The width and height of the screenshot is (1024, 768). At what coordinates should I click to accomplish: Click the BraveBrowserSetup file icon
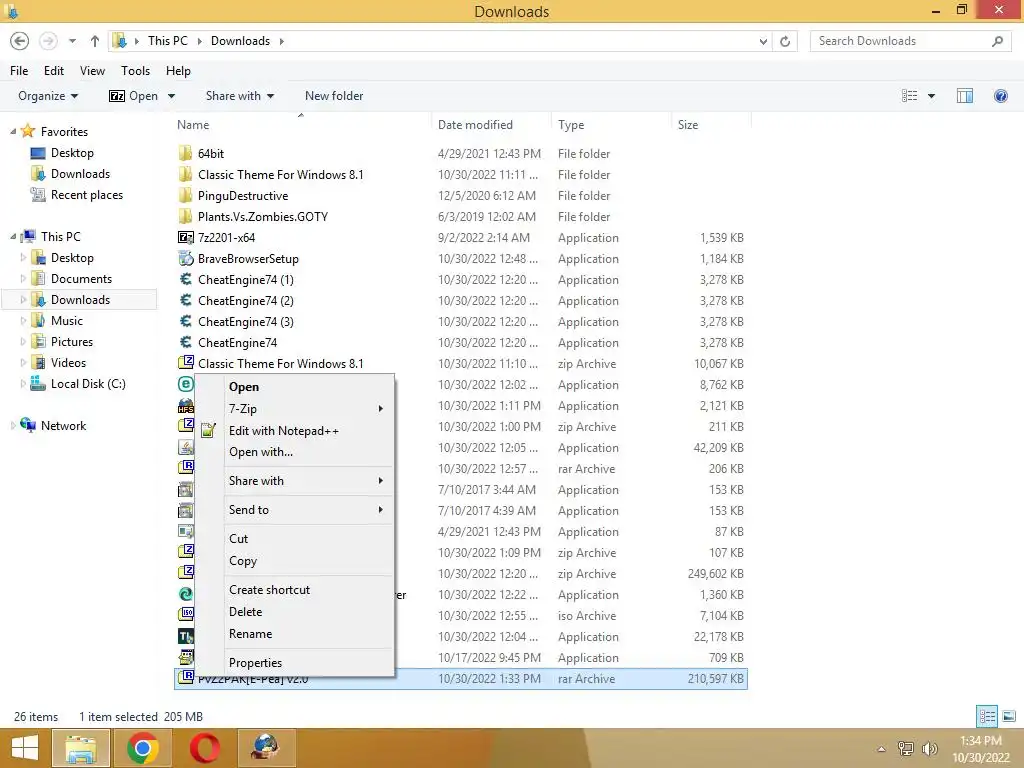(185, 259)
